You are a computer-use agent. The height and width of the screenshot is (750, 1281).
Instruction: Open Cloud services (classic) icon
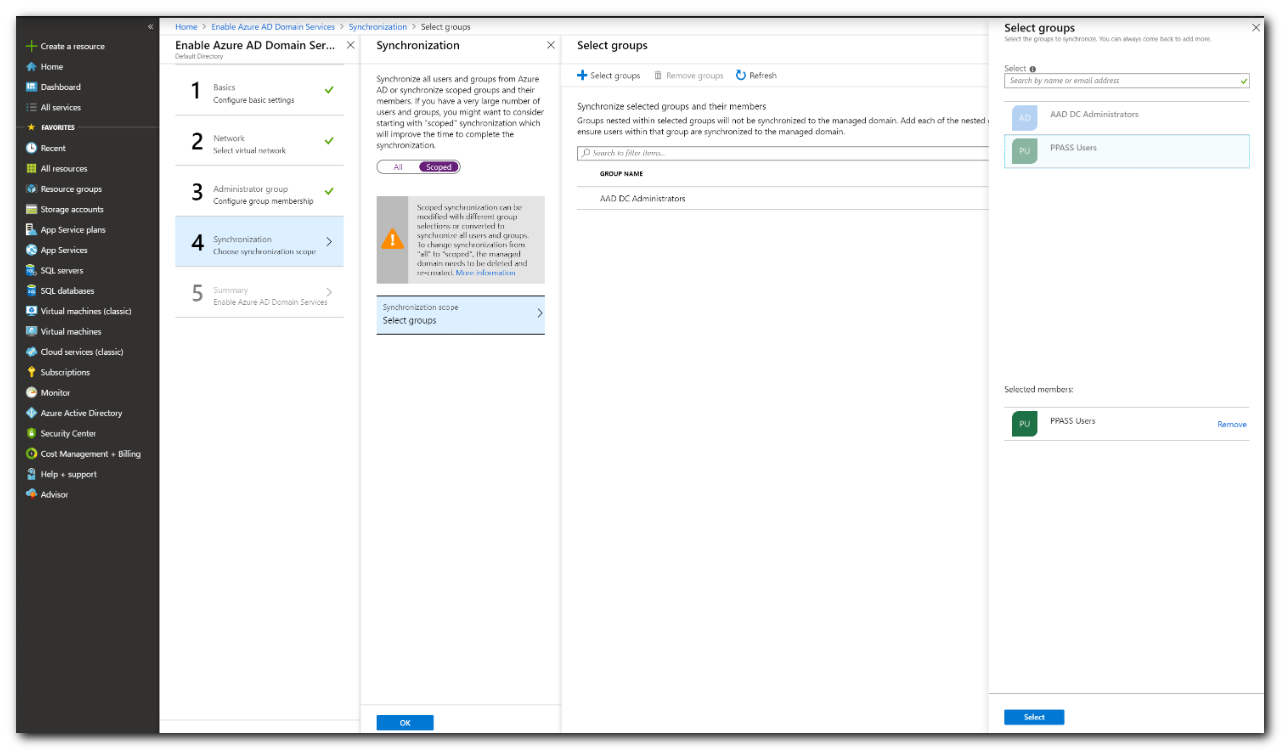tap(31, 352)
